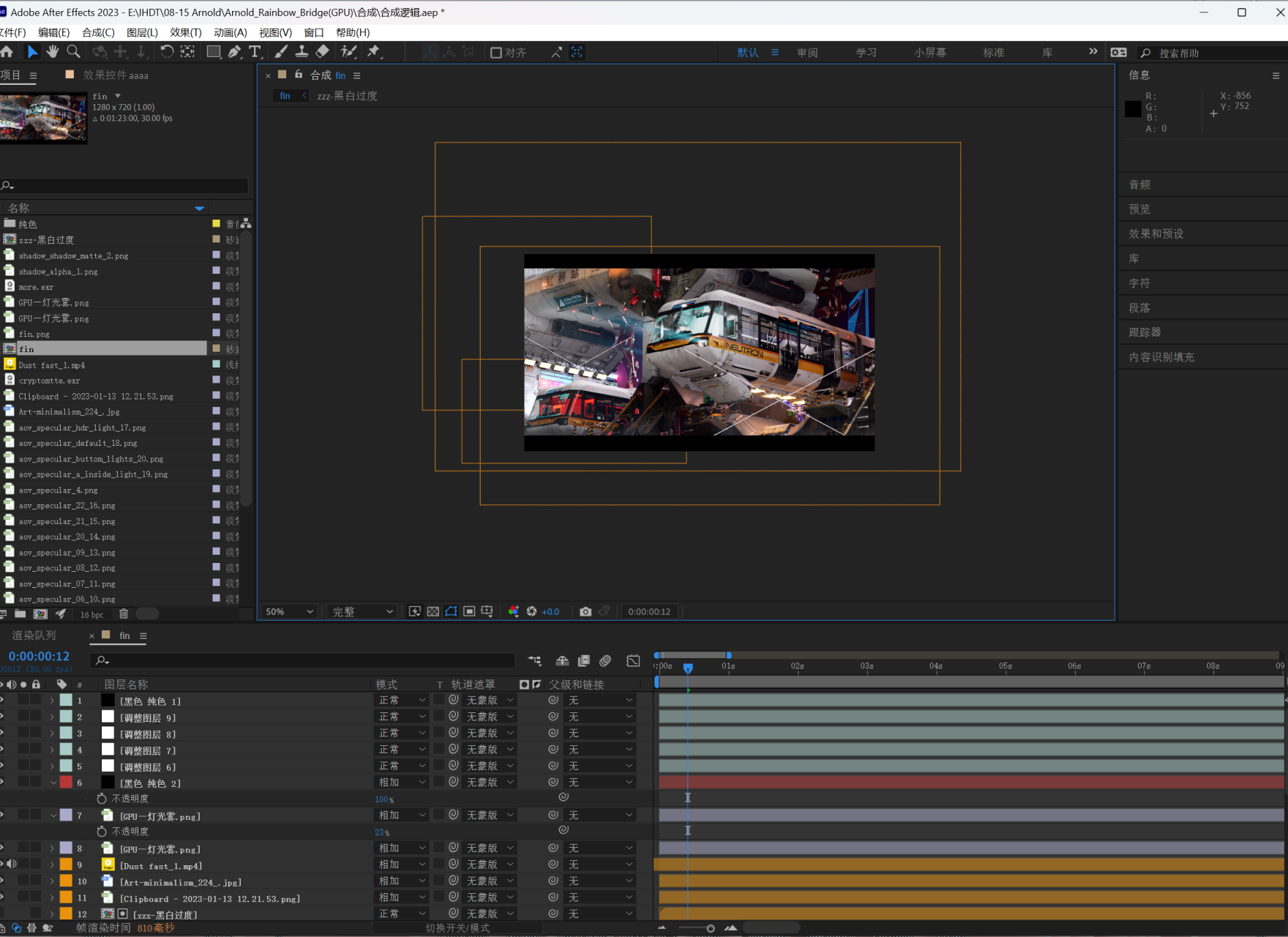Expand layer 1 黑色 纯色 1

(x=52, y=701)
